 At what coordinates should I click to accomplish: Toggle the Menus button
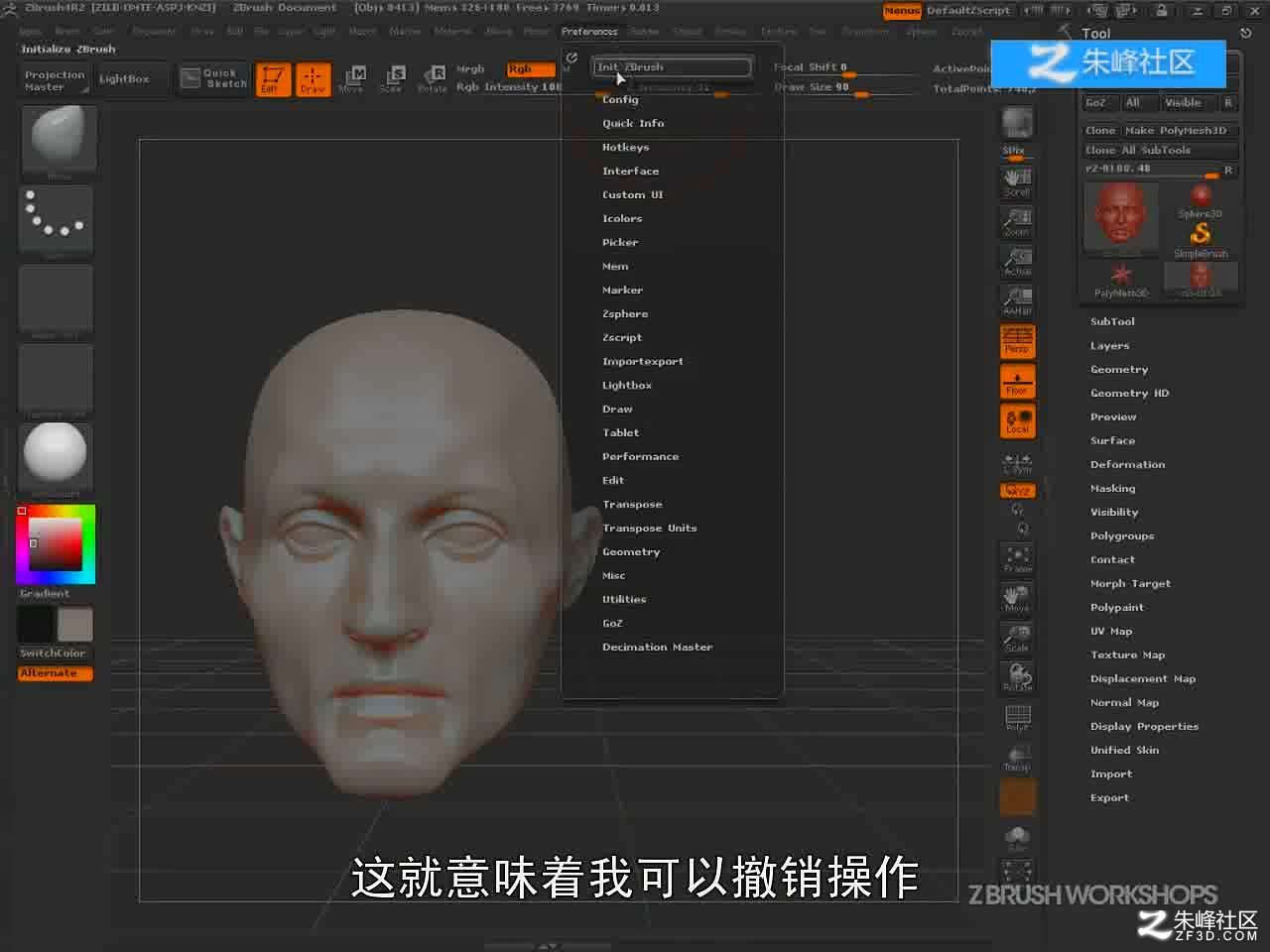click(902, 11)
